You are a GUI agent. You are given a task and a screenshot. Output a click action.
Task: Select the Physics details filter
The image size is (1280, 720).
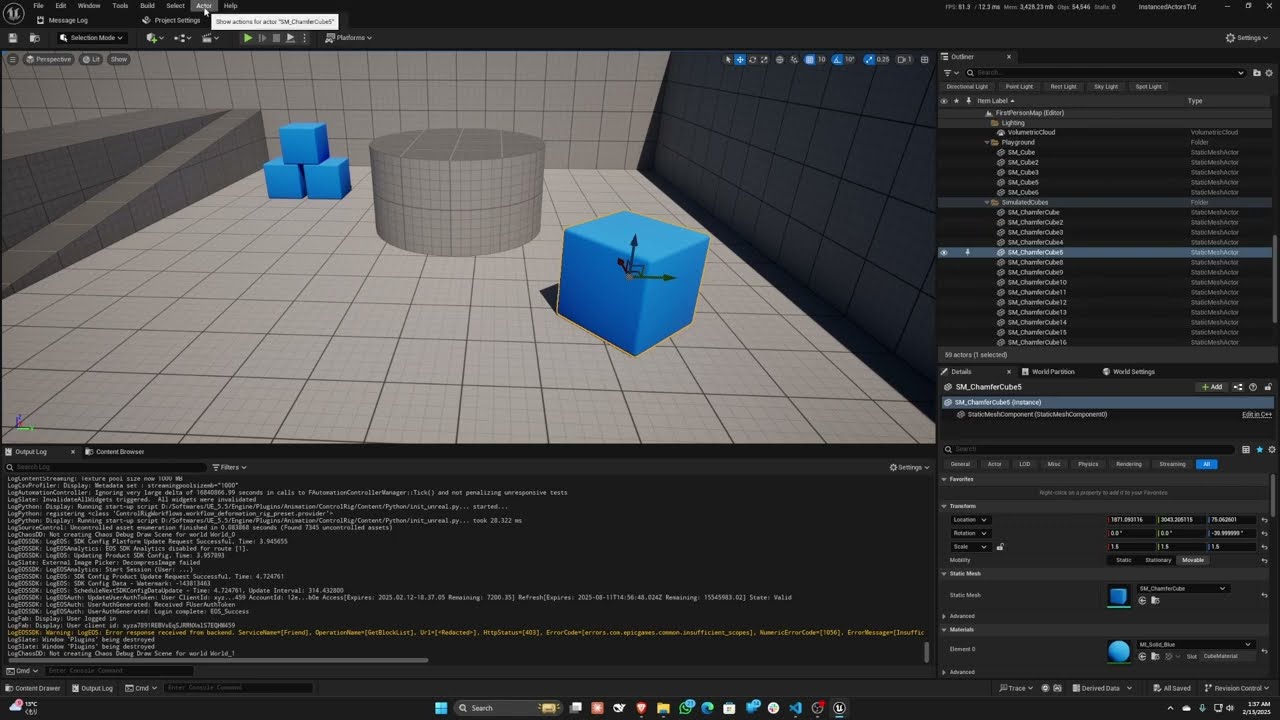(x=1088, y=464)
